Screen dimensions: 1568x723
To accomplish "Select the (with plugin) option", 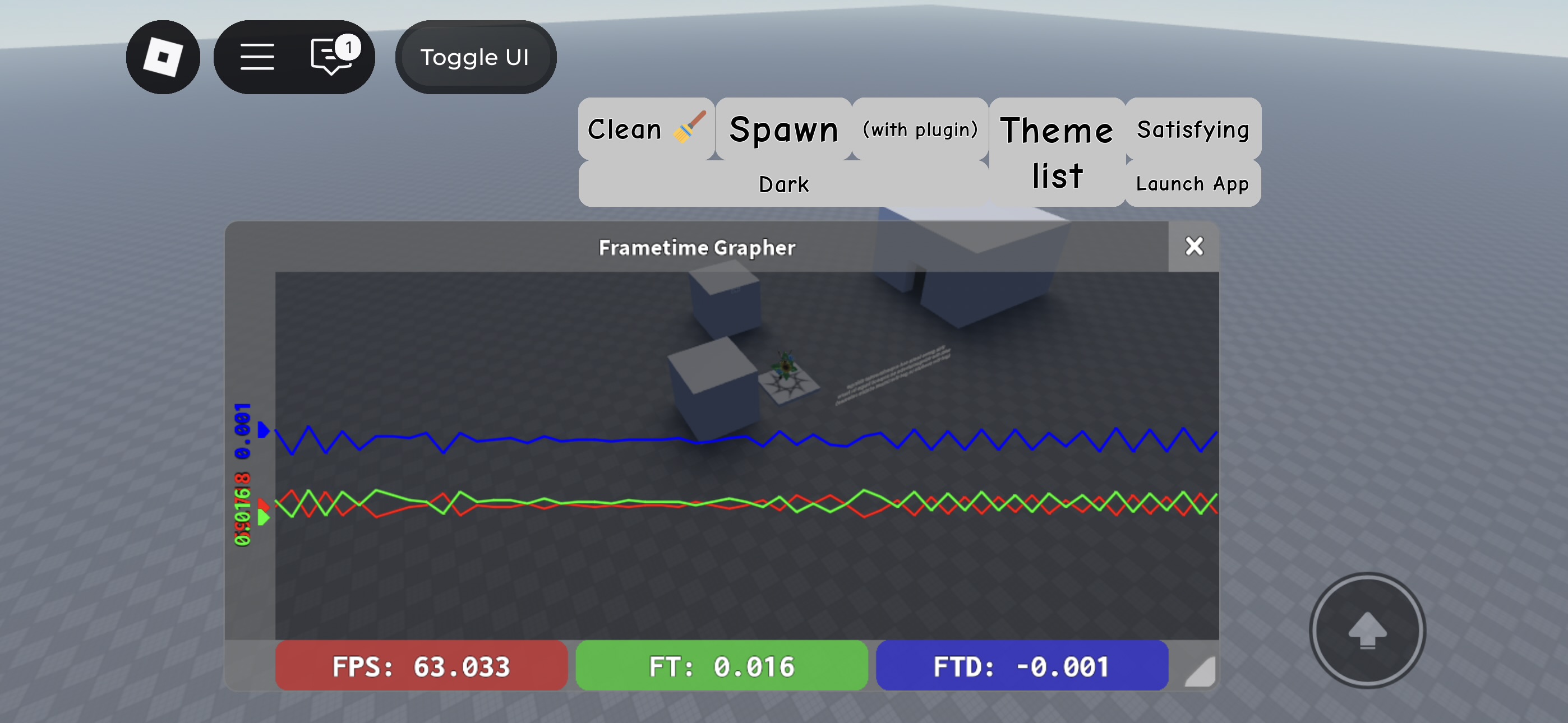I will 920,129.
